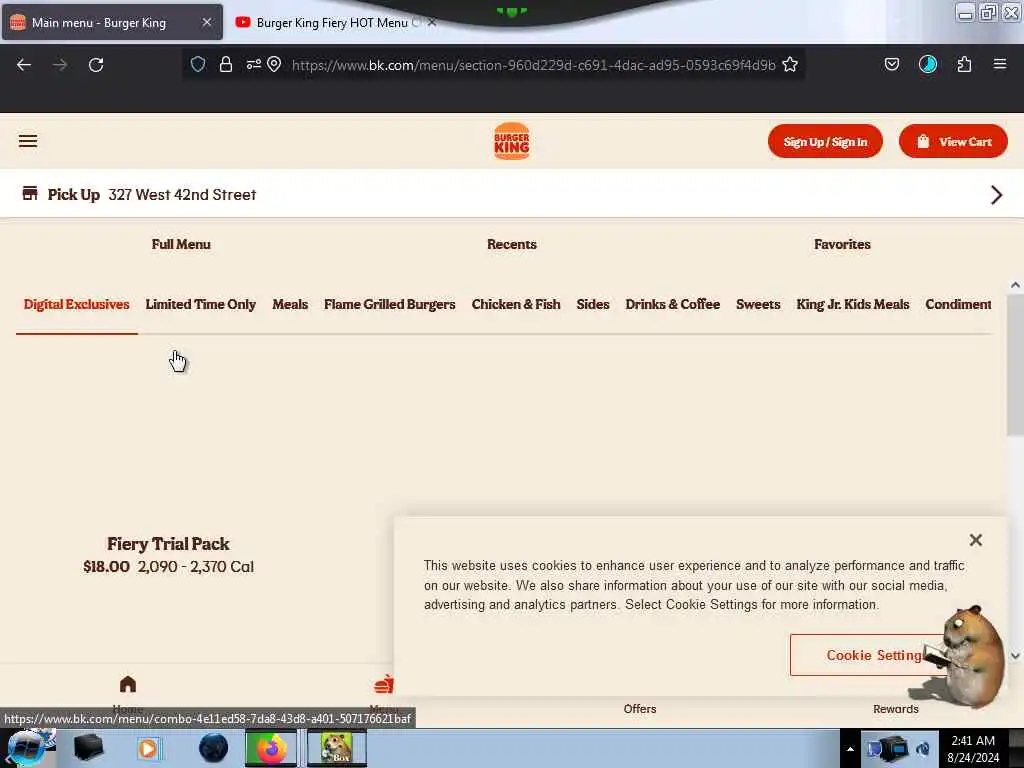Image resolution: width=1024 pixels, height=768 pixels.
Task: Click the scrollbar down arrow
Action: click(1015, 655)
